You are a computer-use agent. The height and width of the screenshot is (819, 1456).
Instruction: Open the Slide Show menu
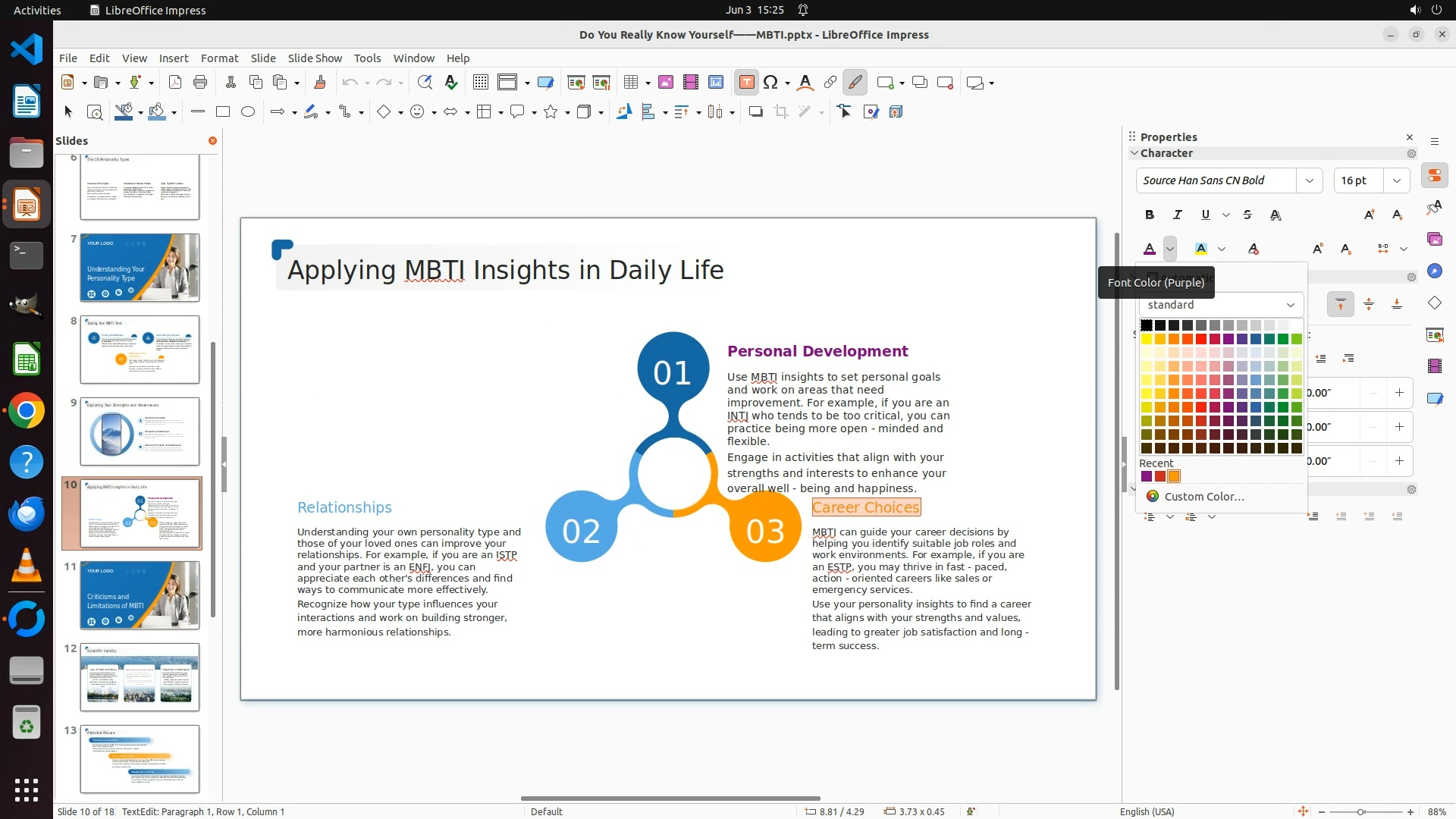click(315, 58)
